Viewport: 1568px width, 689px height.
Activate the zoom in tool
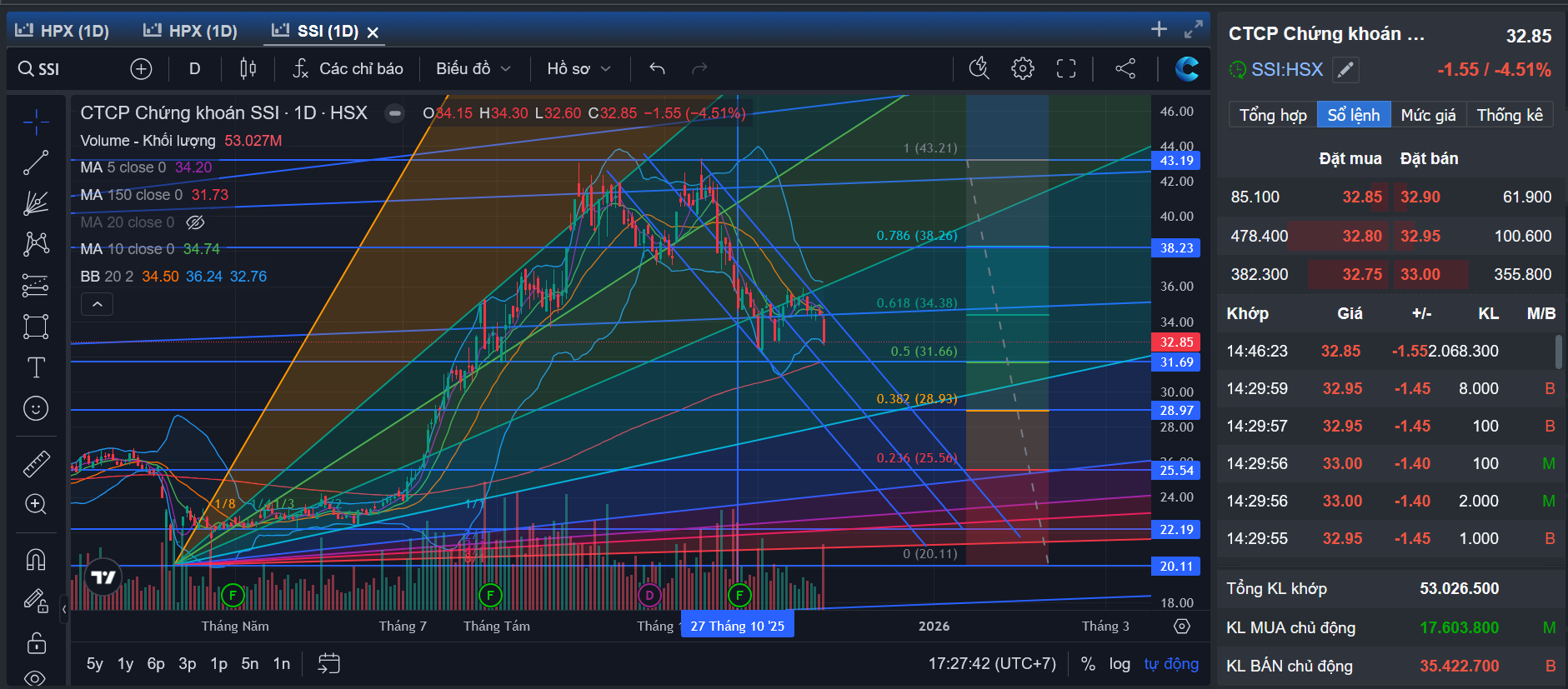36,504
